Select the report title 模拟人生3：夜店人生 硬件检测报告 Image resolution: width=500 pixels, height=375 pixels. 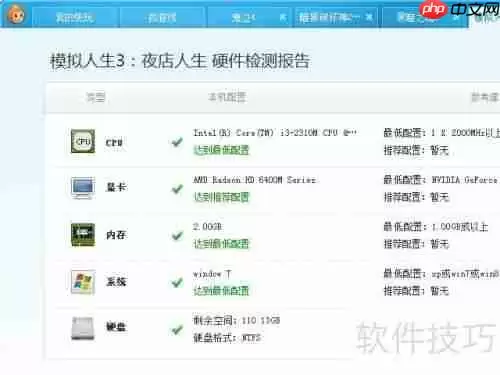180,61
